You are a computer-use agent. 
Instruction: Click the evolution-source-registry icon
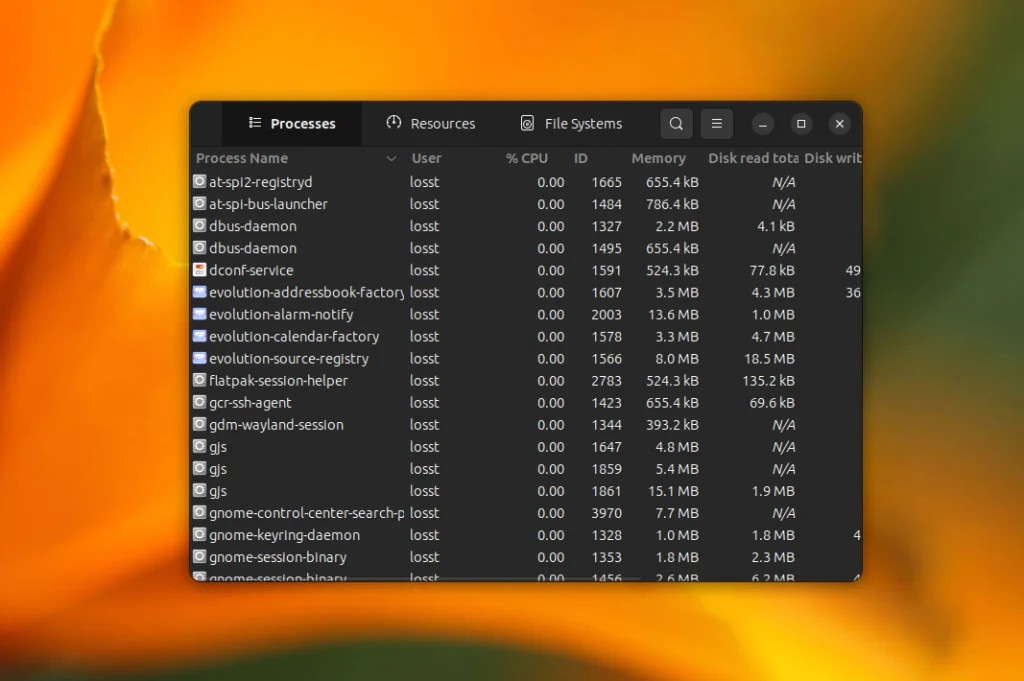coord(199,358)
